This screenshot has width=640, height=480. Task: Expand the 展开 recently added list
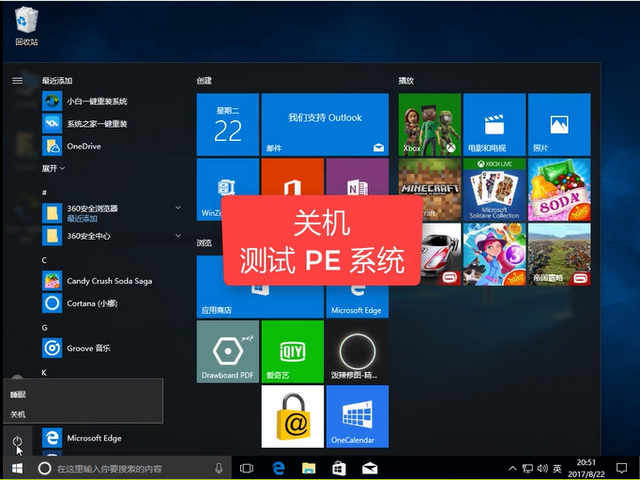click(x=51, y=168)
